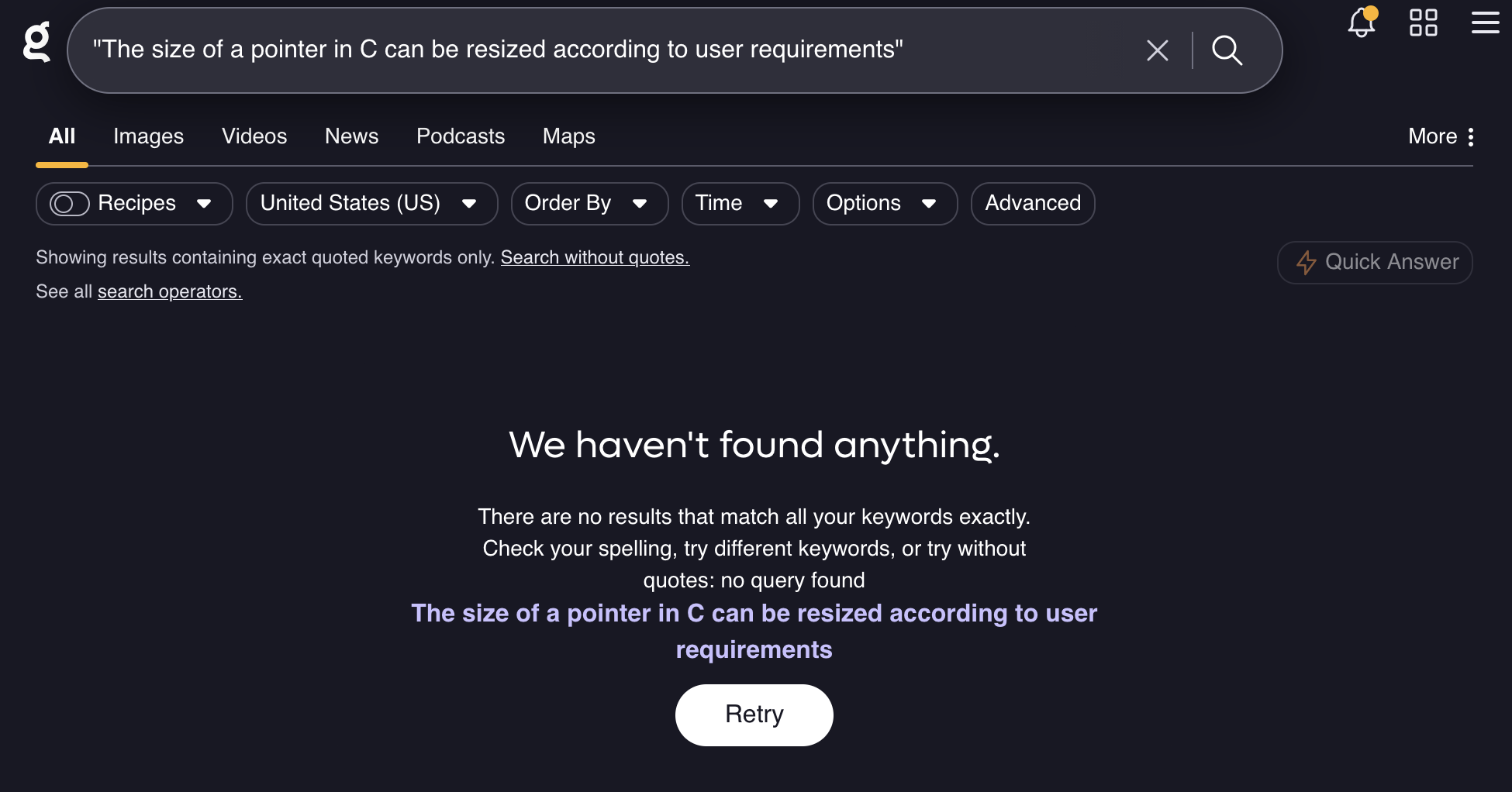Click the purple unquoted query suggestion text
This screenshot has height=792, width=1512.
[754, 631]
